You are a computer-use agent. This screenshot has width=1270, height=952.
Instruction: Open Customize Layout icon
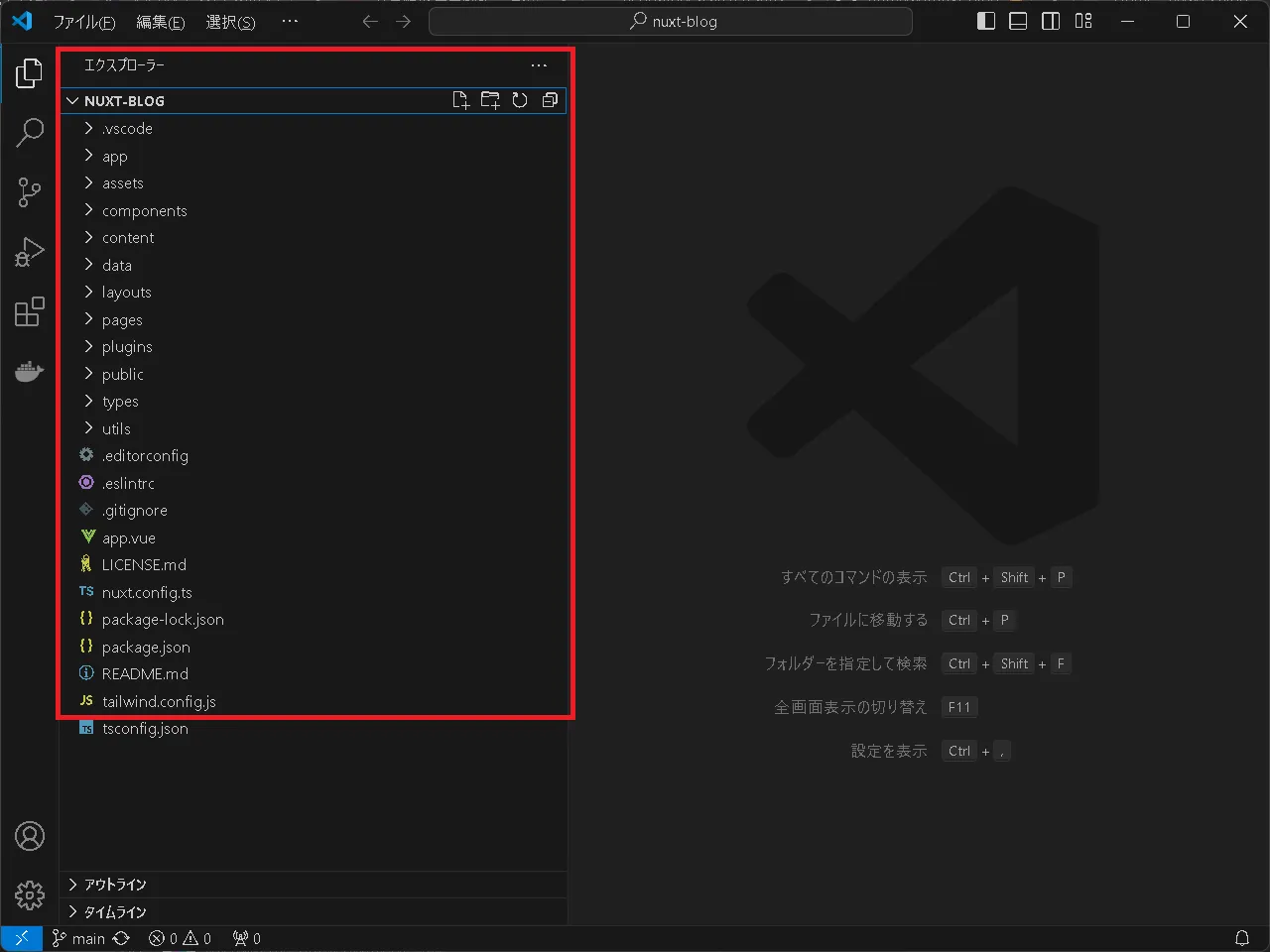1083,21
